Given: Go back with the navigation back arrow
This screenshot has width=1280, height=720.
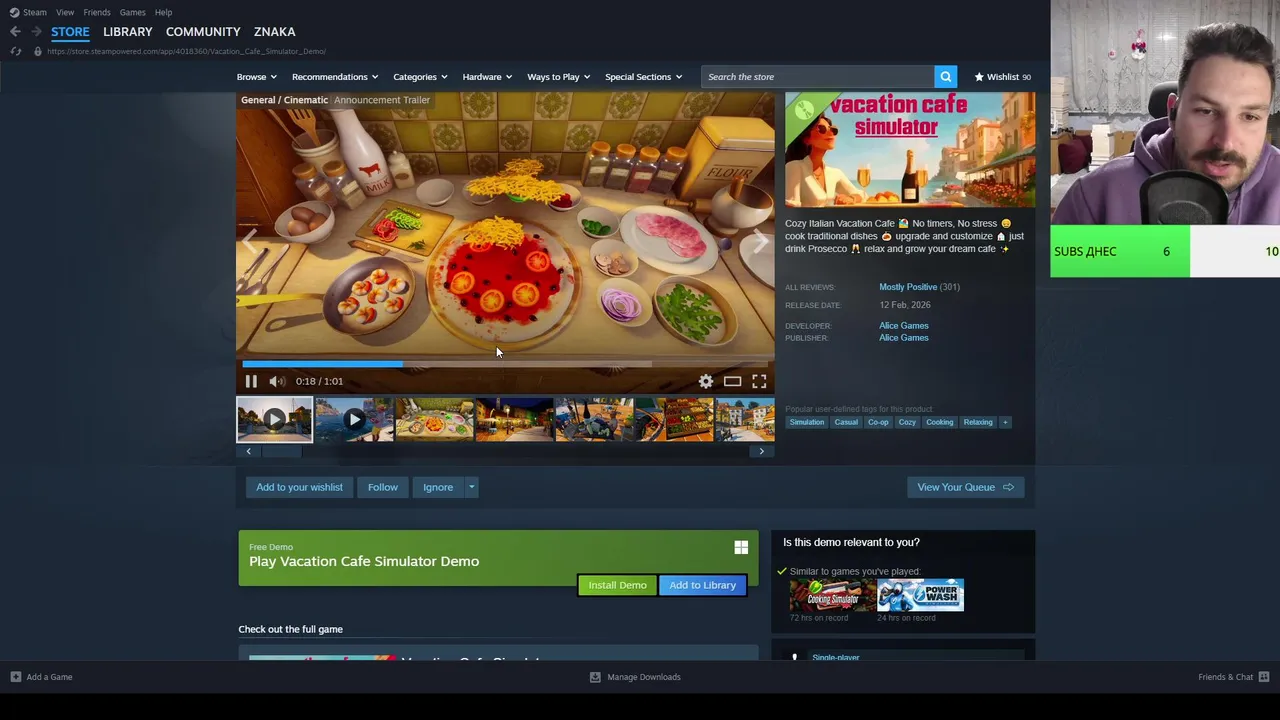Looking at the screenshot, I should pyautogui.click(x=15, y=32).
